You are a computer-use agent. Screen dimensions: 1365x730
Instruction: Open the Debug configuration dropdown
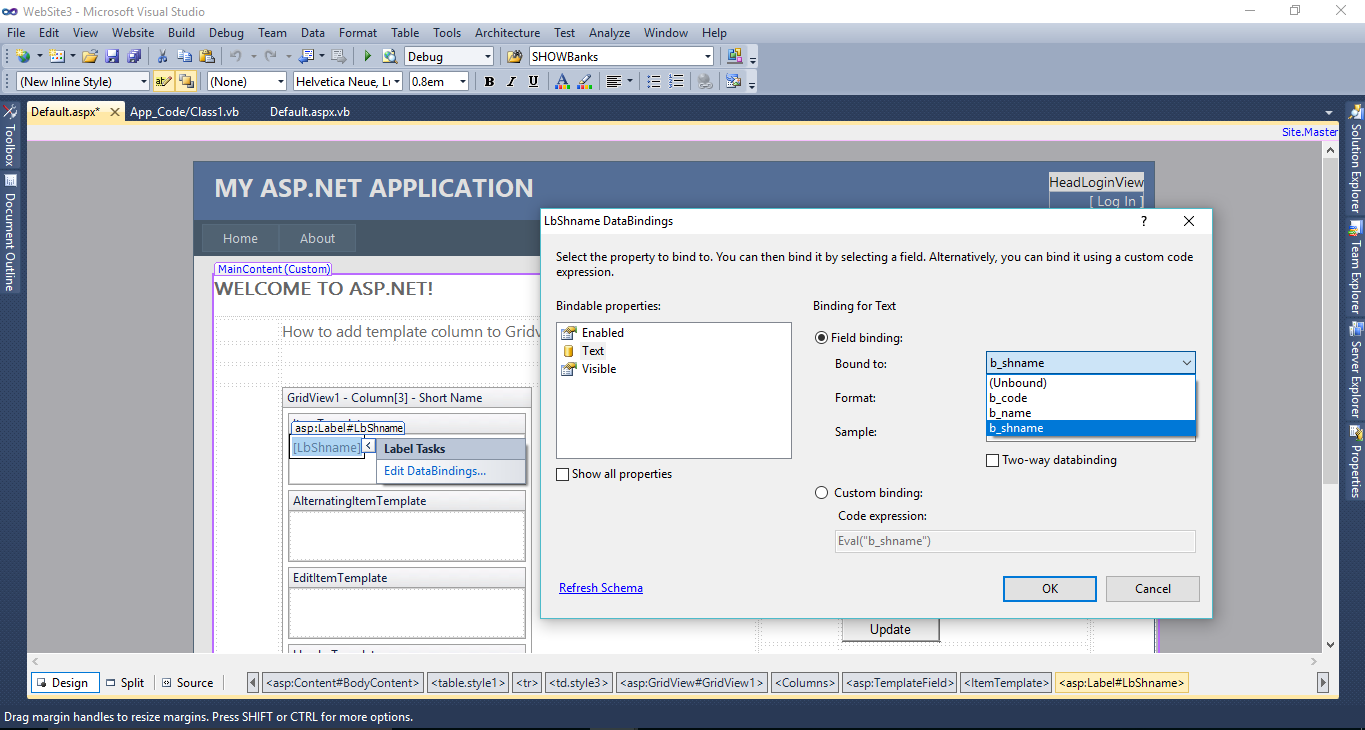point(449,57)
